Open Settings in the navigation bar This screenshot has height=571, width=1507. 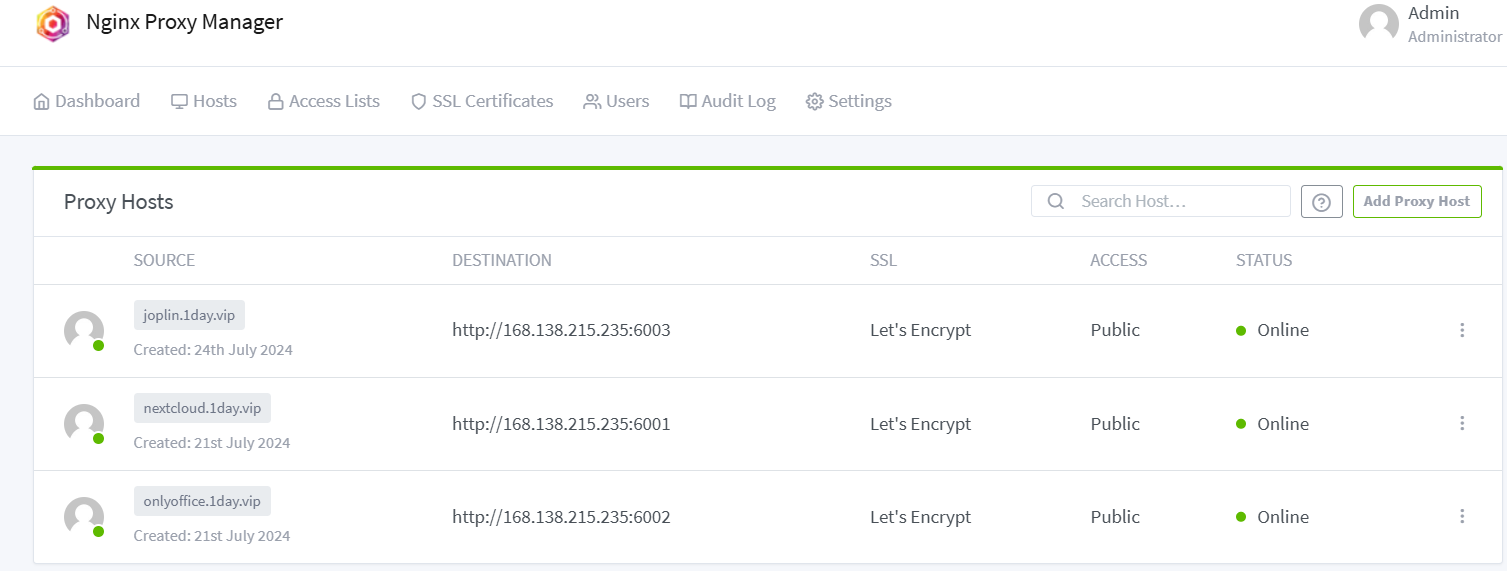click(x=849, y=101)
